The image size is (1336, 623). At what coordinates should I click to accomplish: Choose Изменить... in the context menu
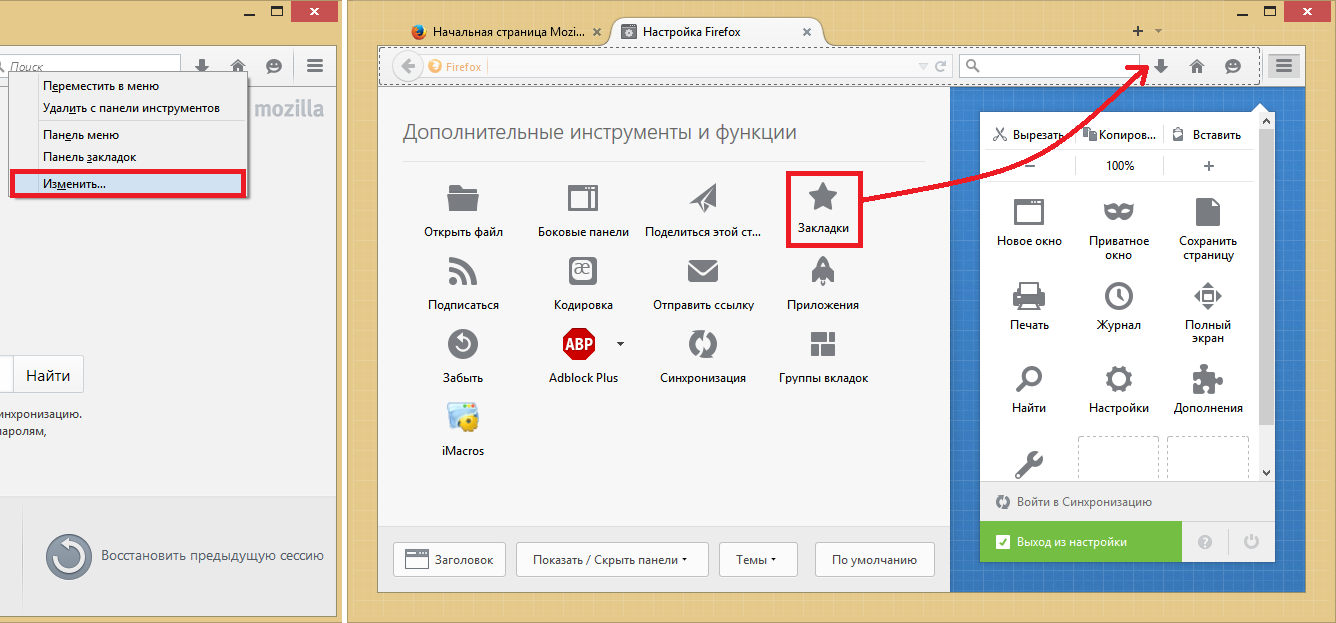[x=126, y=184]
